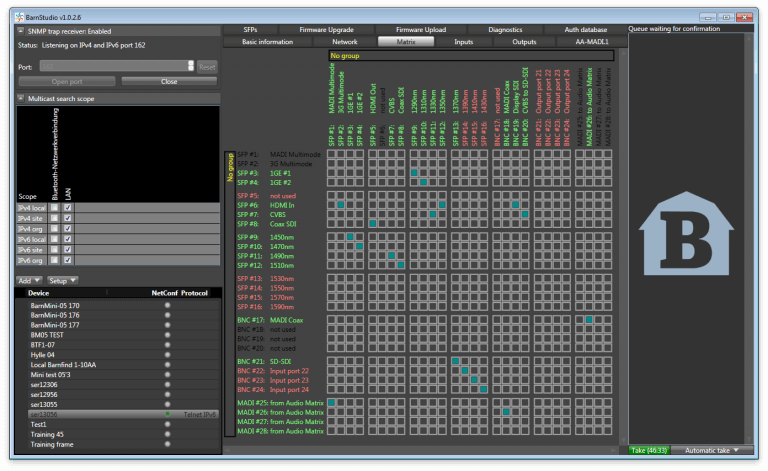The width and height of the screenshot is (768, 471).
Task: Open the Add dropdown above the device list
Action: click(x=29, y=280)
